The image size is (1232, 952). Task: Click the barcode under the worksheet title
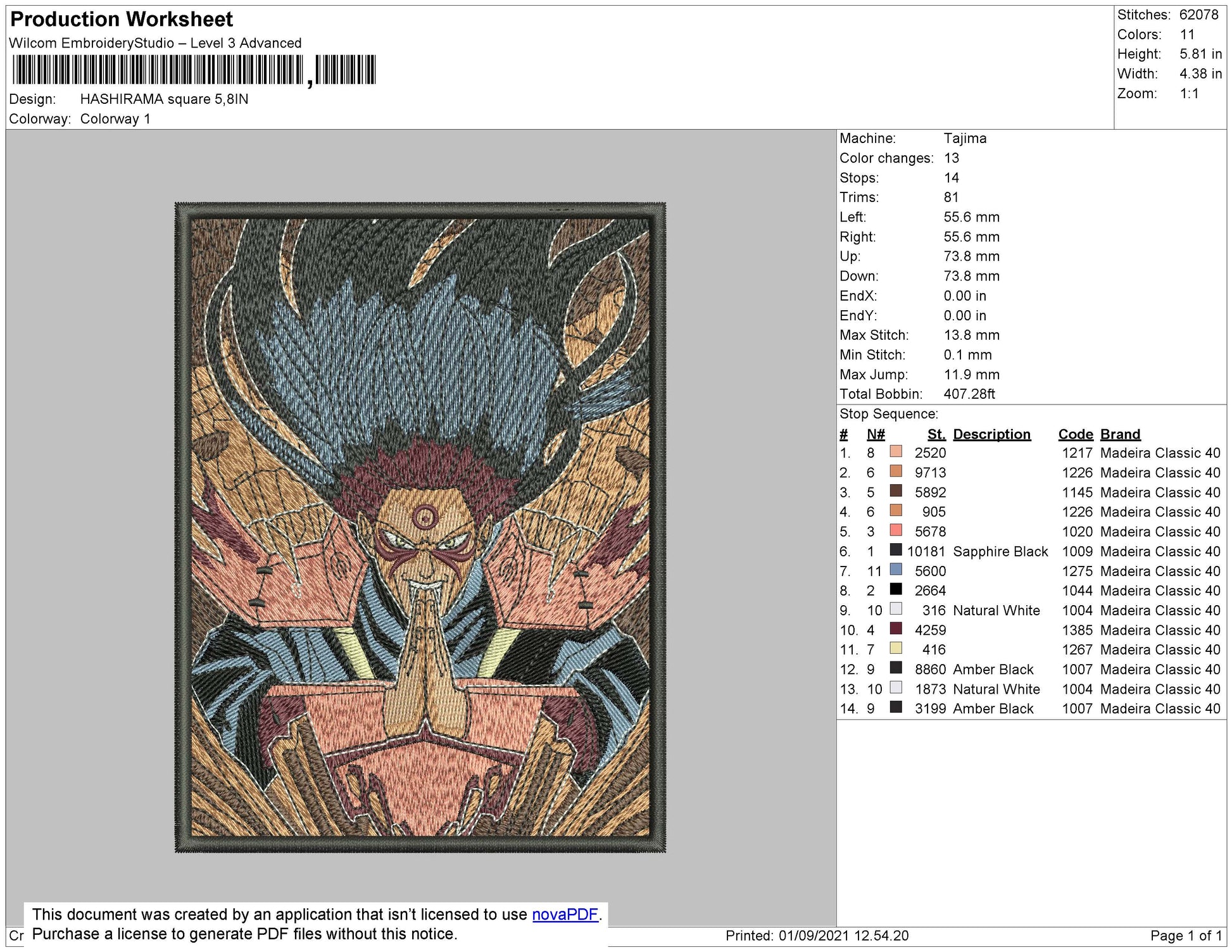[x=193, y=70]
